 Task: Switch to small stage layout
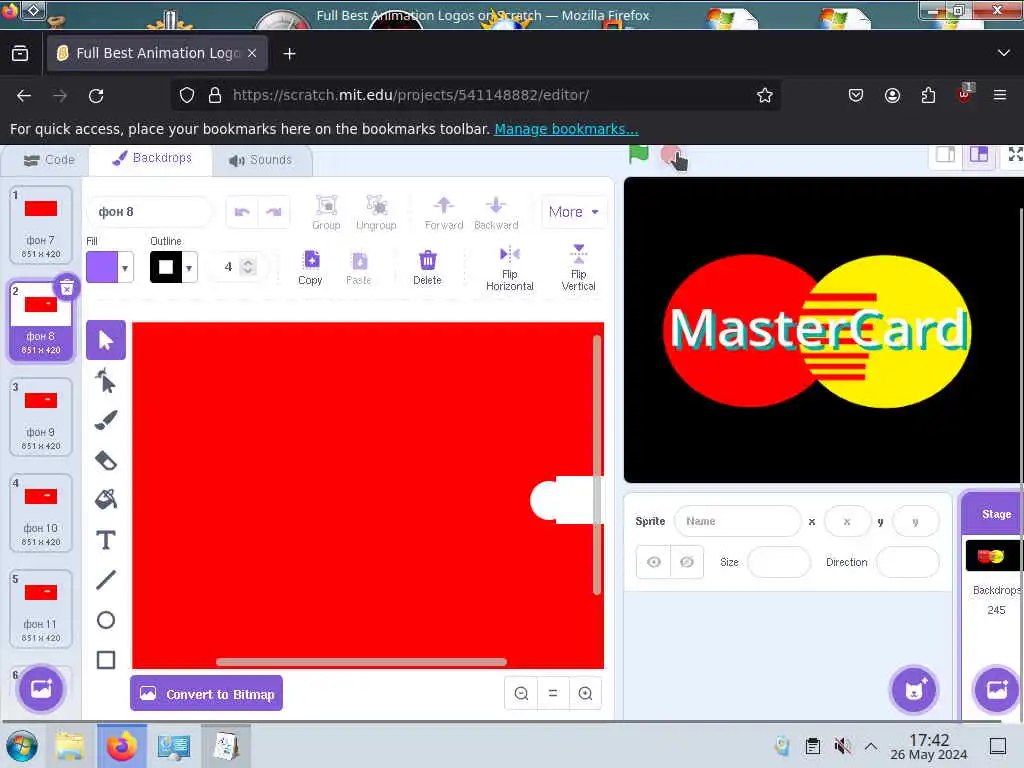coord(945,155)
